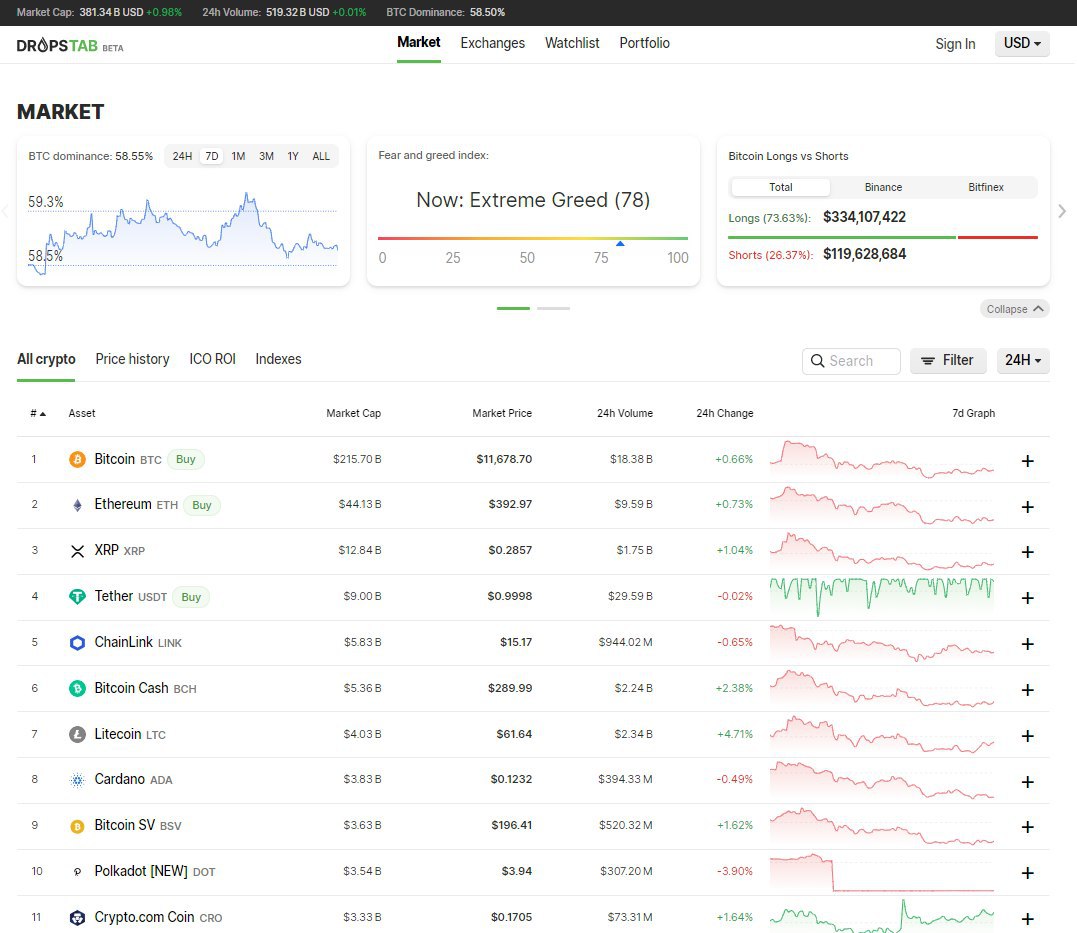This screenshot has height=933, width=1077.
Task: Open the 24H timeframe dropdown above table
Action: 1022,360
